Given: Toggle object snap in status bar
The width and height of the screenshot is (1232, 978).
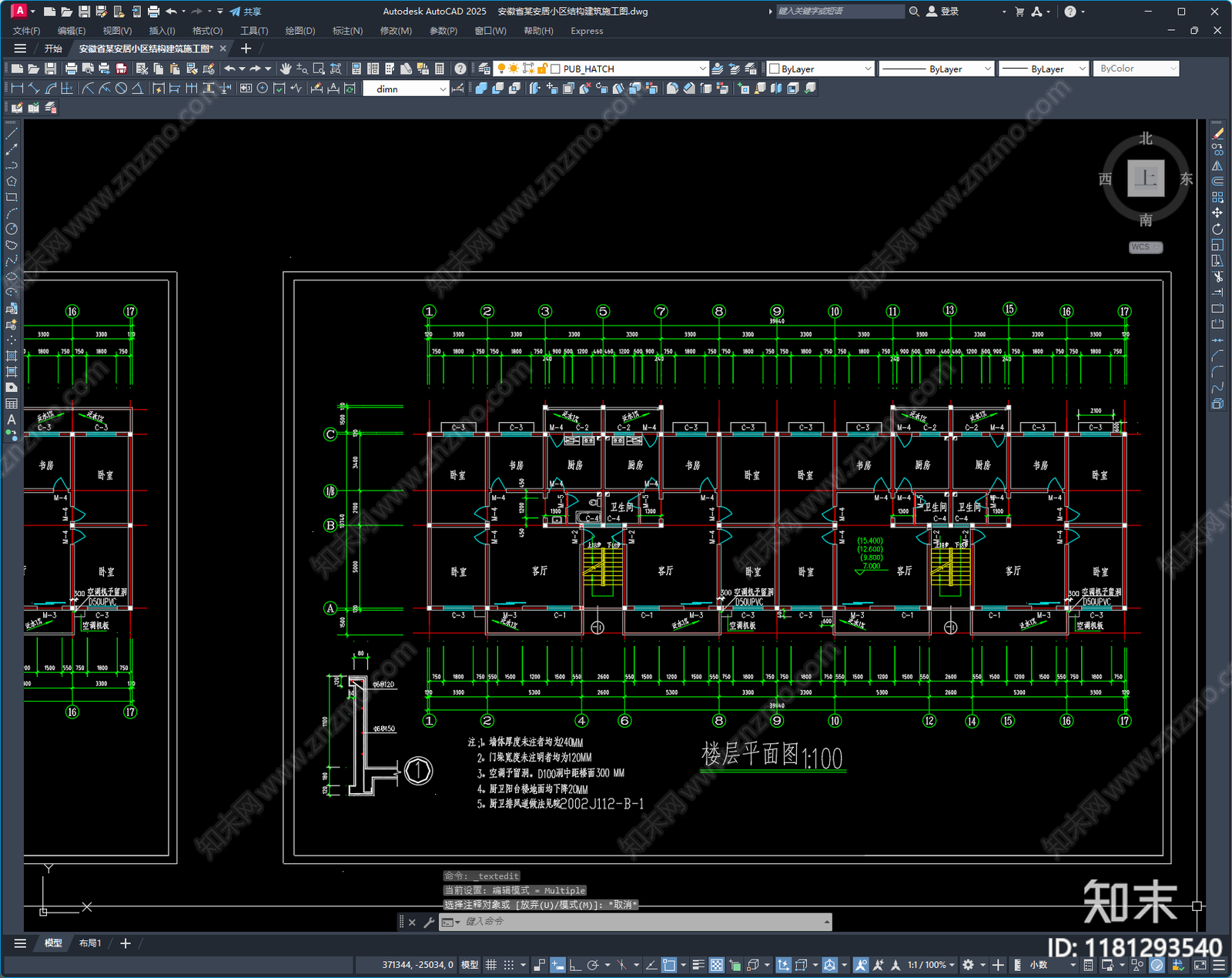Looking at the screenshot, I should 668,965.
